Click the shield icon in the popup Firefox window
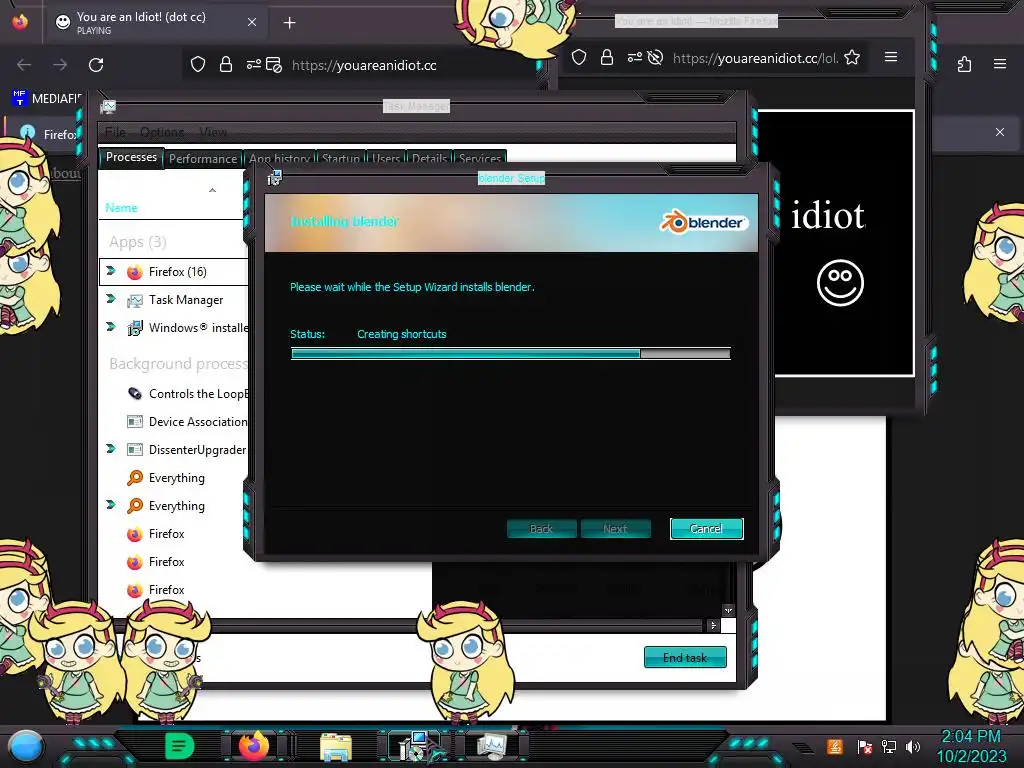 pyautogui.click(x=579, y=57)
